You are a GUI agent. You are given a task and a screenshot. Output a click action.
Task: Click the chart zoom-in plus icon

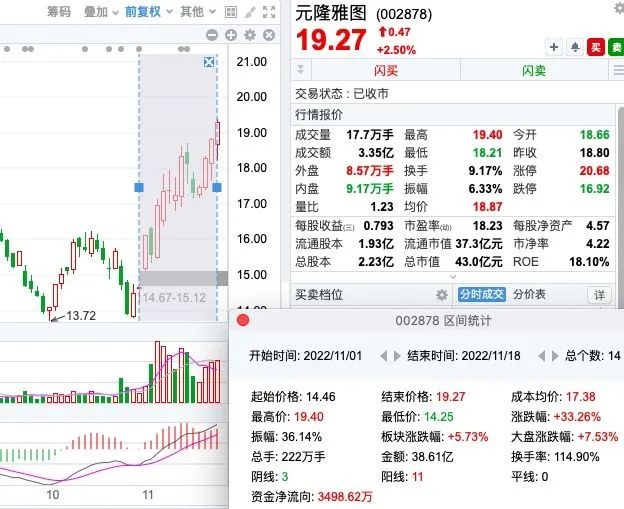pos(230,35)
